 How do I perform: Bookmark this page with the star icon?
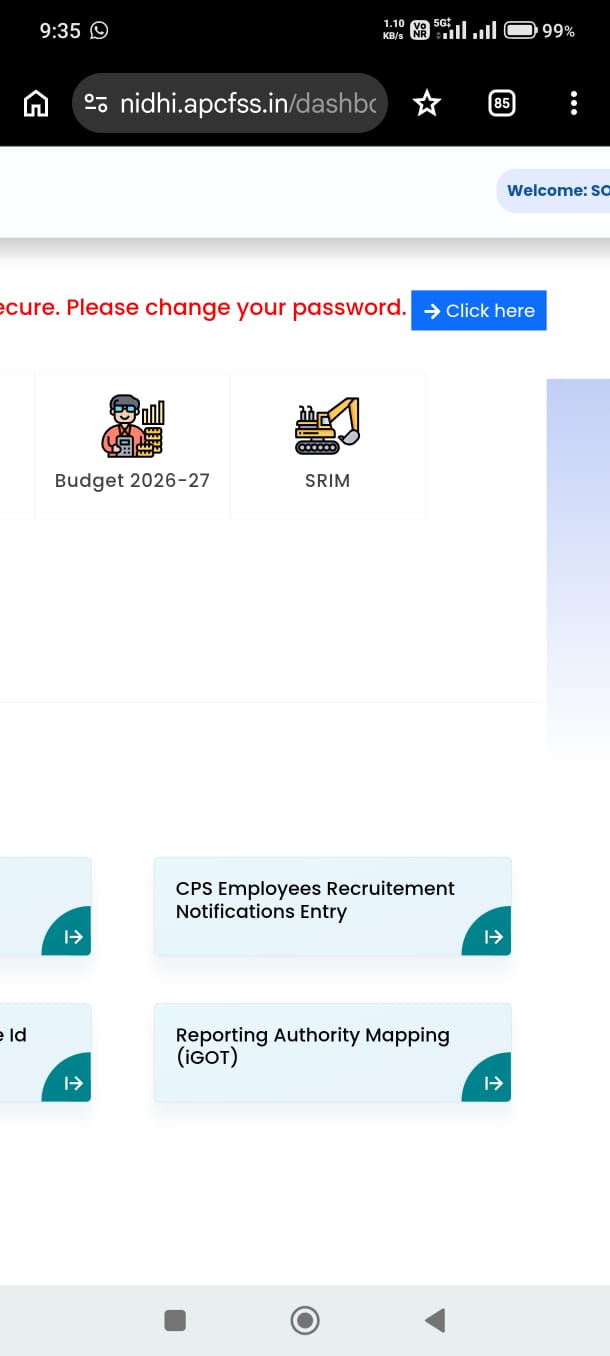point(427,103)
